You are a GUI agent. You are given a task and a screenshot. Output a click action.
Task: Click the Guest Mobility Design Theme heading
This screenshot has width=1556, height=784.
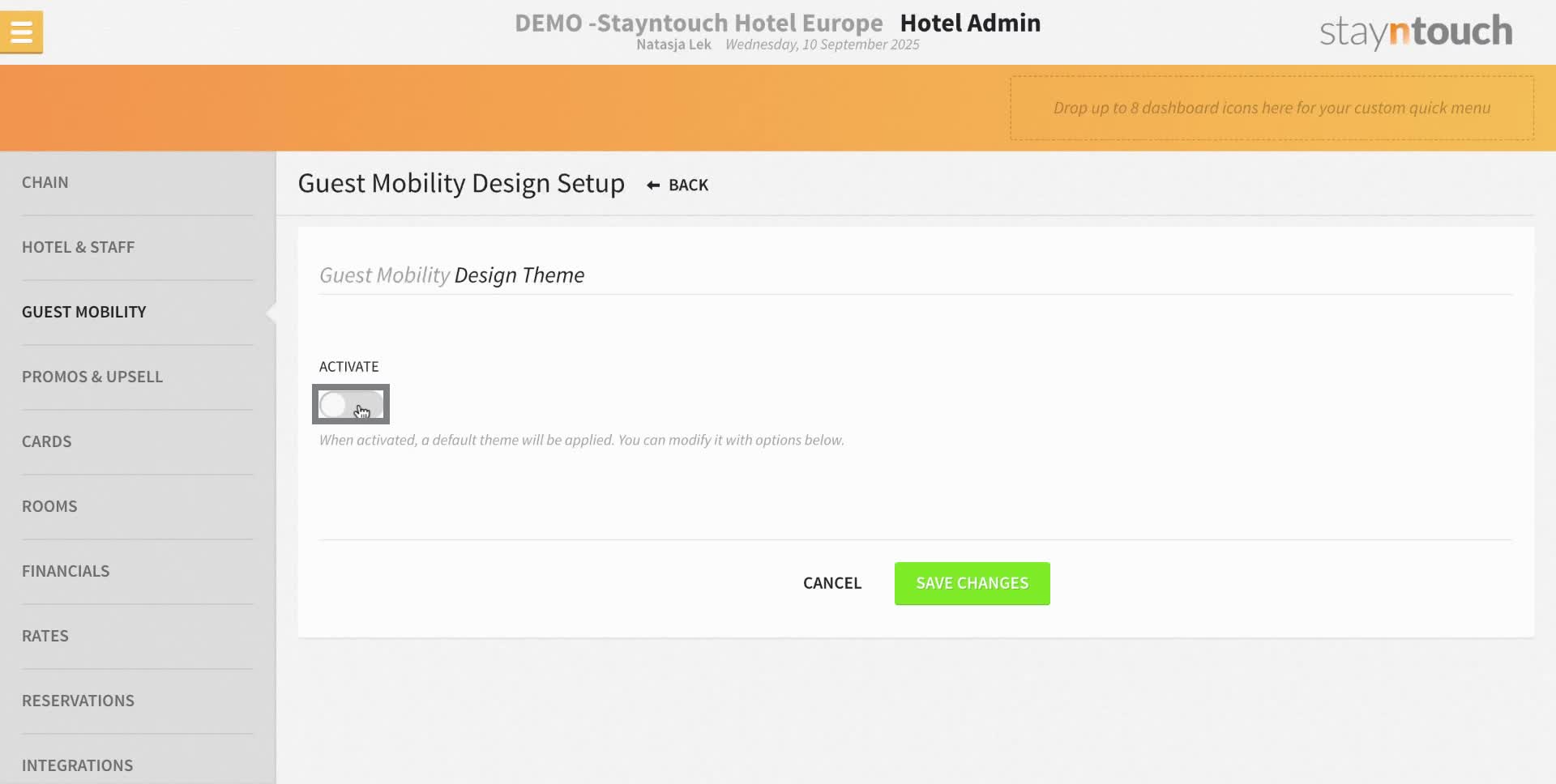click(x=451, y=275)
